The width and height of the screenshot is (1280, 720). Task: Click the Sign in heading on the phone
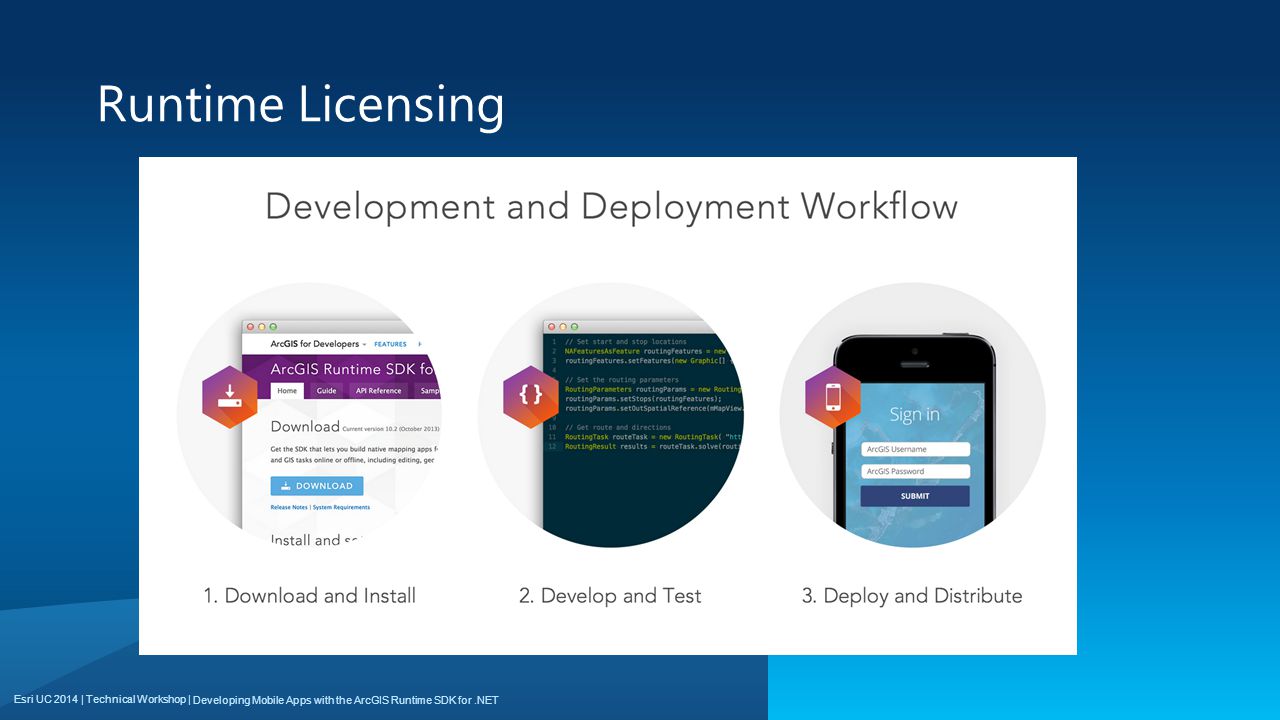coord(914,414)
